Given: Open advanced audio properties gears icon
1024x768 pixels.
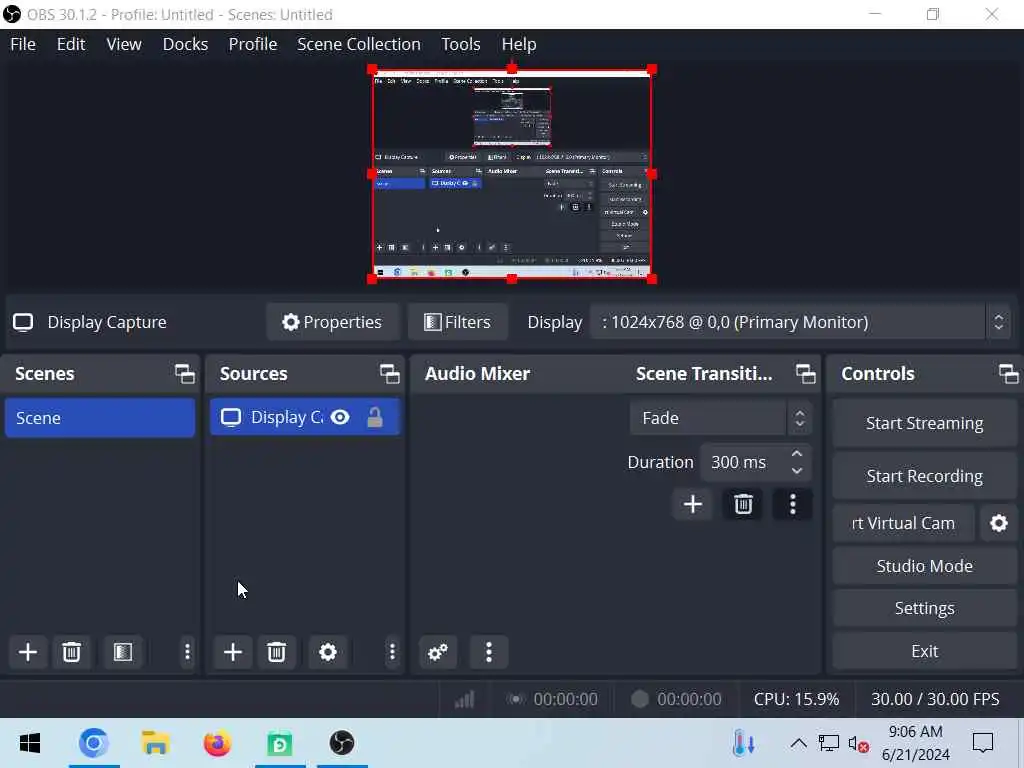Looking at the screenshot, I should click(438, 652).
